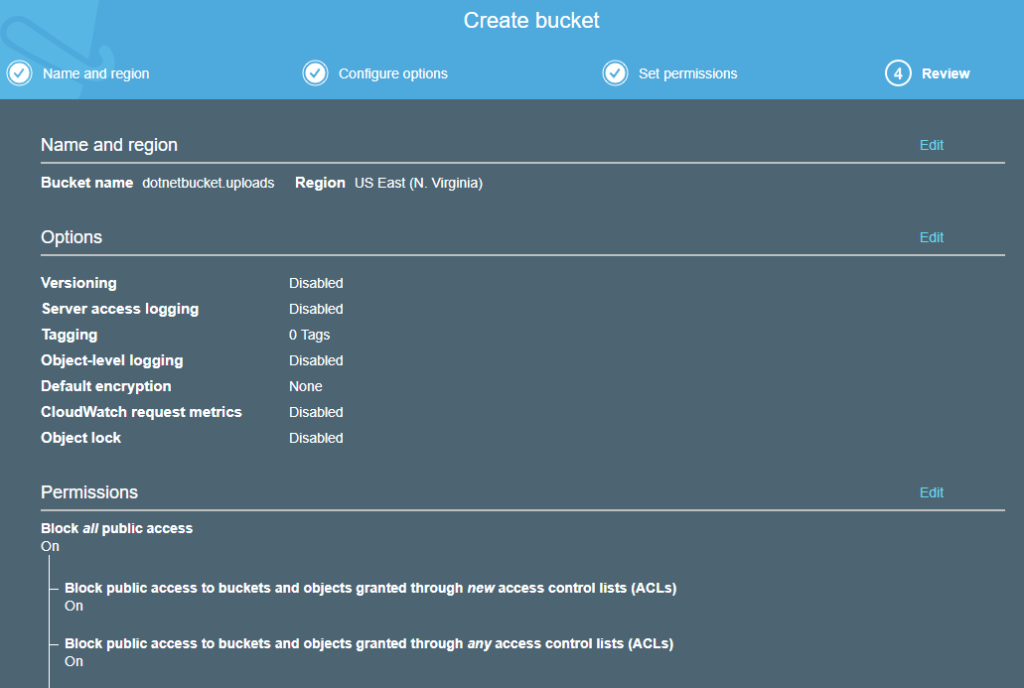This screenshot has width=1024, height=688.
Task: Click the Name and region section heading
Action: click(x=109, y=145)
